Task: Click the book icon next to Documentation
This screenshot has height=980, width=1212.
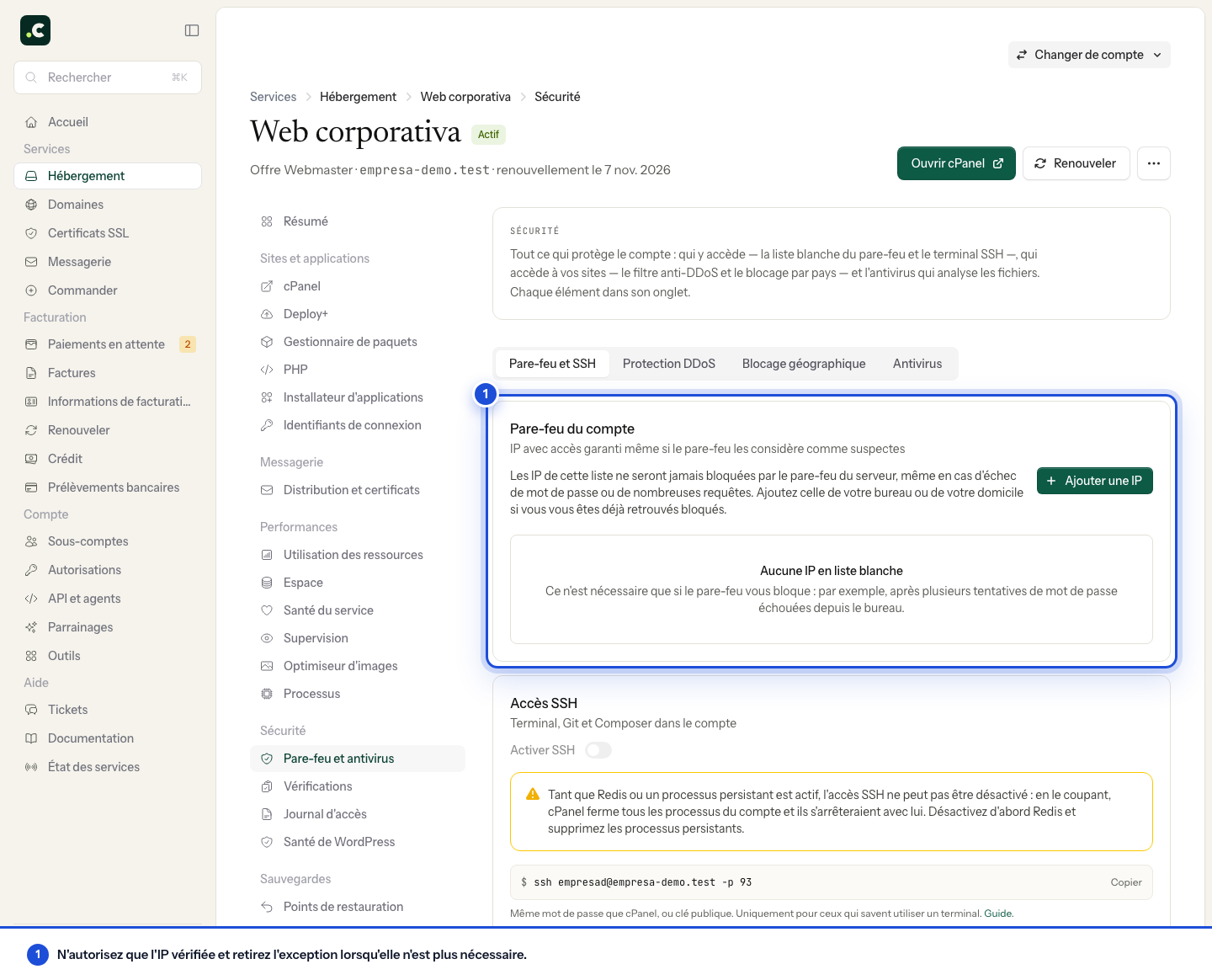Action: (31, 738)
